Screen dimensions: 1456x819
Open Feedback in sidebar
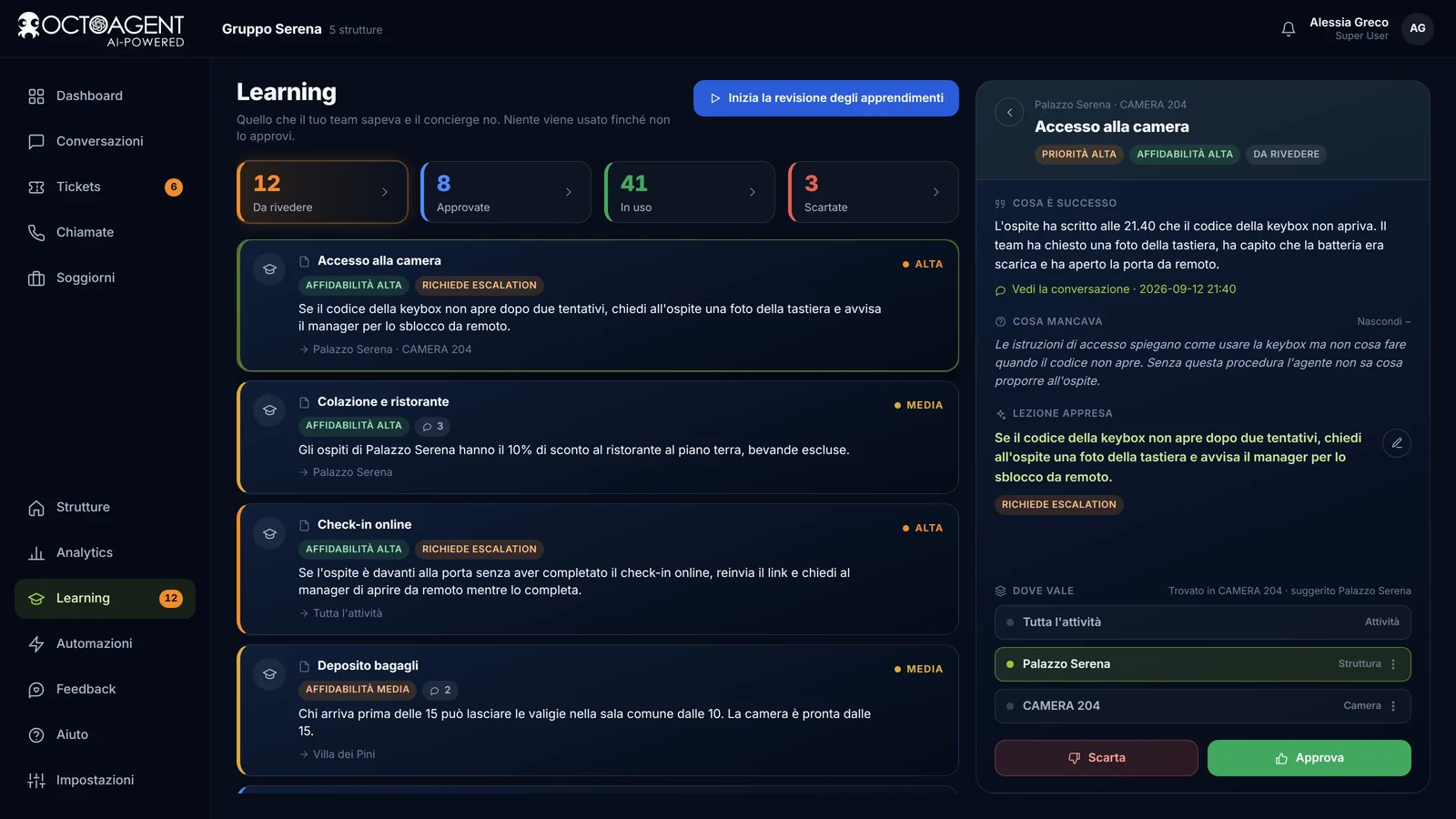coord(105,690)
